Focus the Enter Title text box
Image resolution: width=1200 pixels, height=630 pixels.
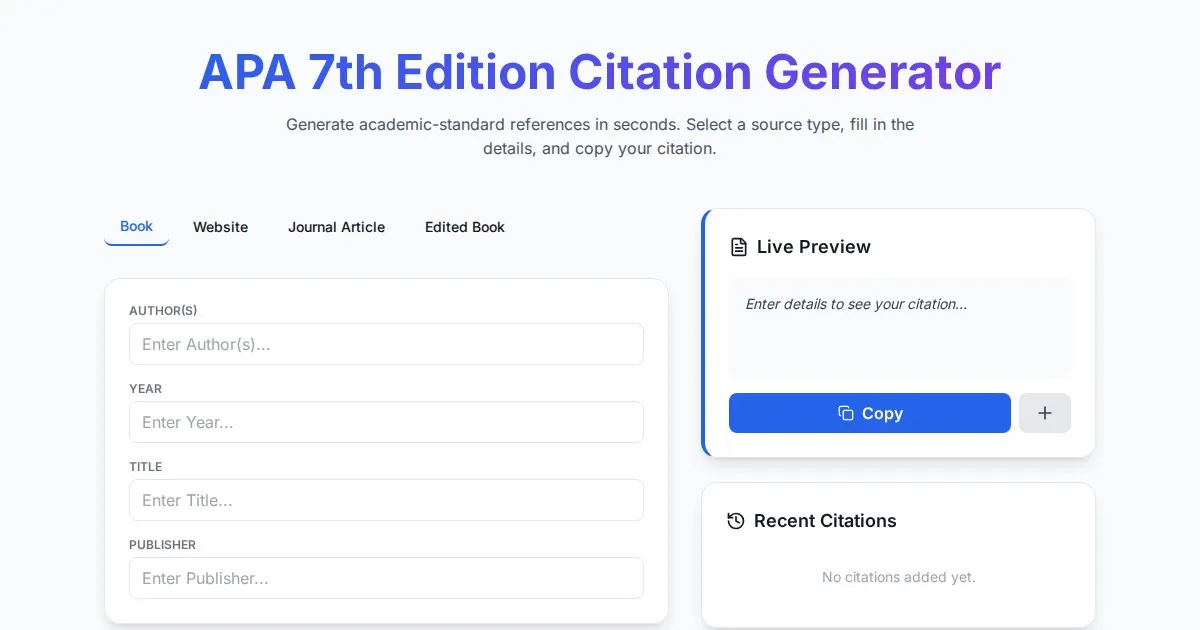click(386, 500)
